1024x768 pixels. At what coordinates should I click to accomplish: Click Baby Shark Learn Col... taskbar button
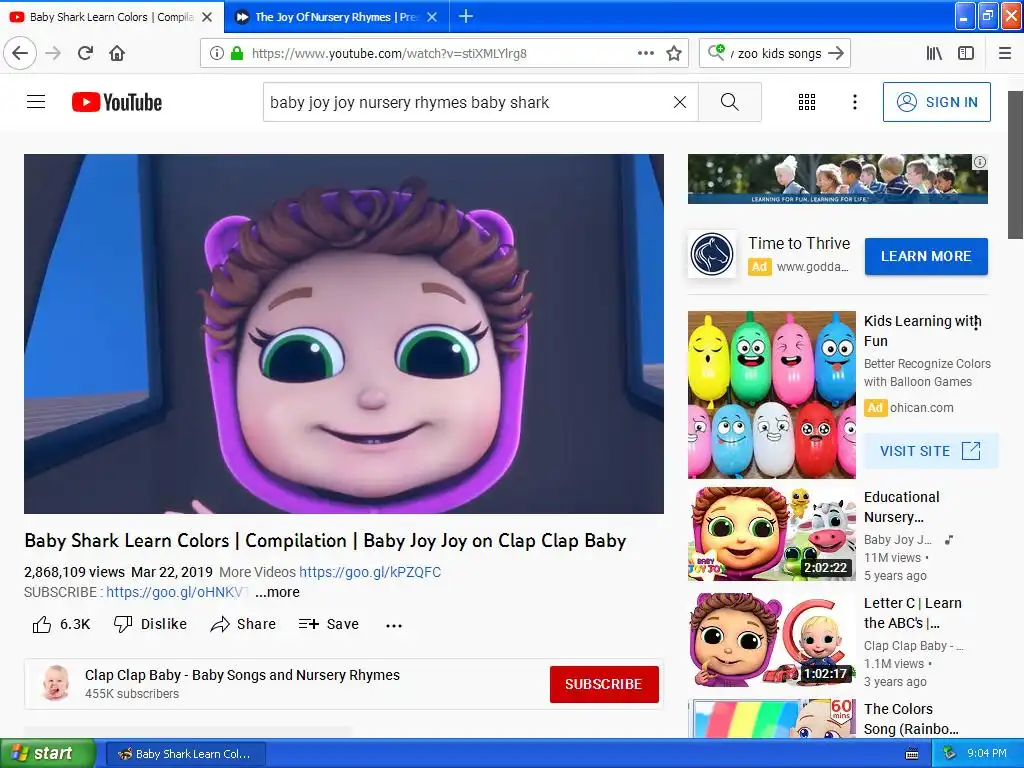pos(185,754)
